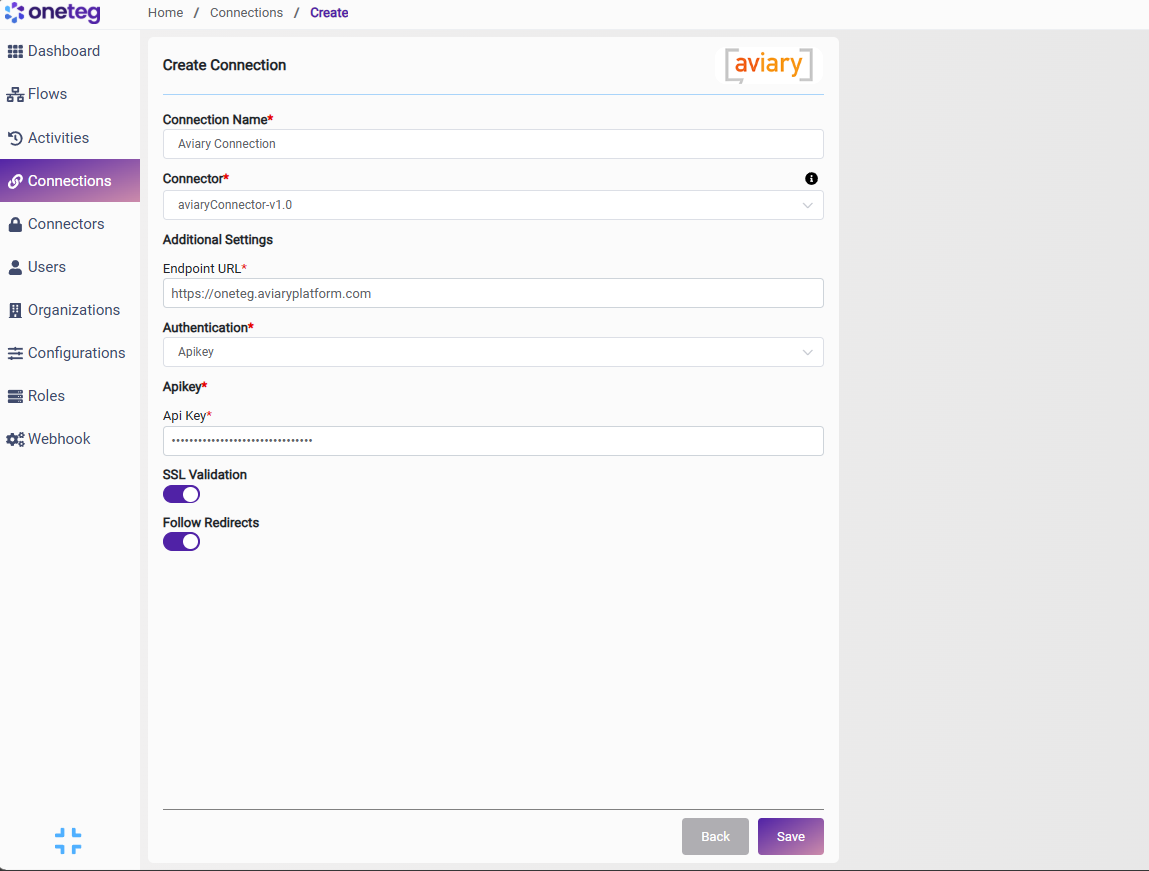Image resolution: width=1149 pixels, height=871 pixels.
Task: Open the Authentication dropdown showing Apikey
Action: click(x=493, y=352)
